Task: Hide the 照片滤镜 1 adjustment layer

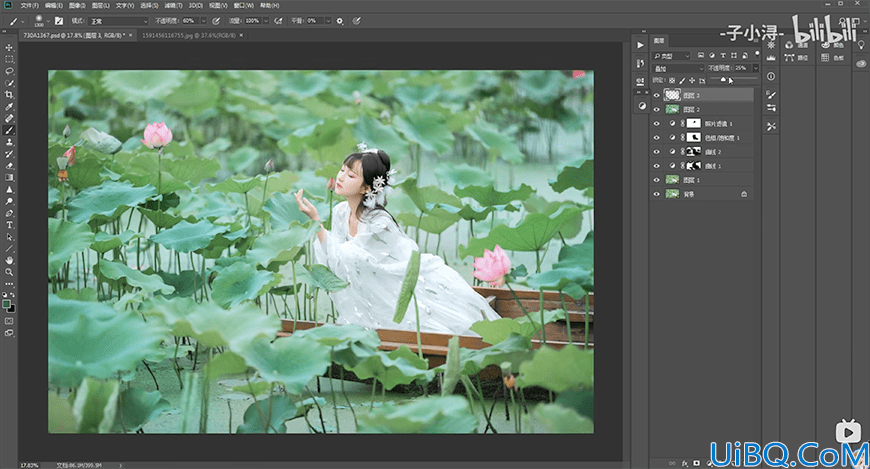Action: [x=656, y=123]
